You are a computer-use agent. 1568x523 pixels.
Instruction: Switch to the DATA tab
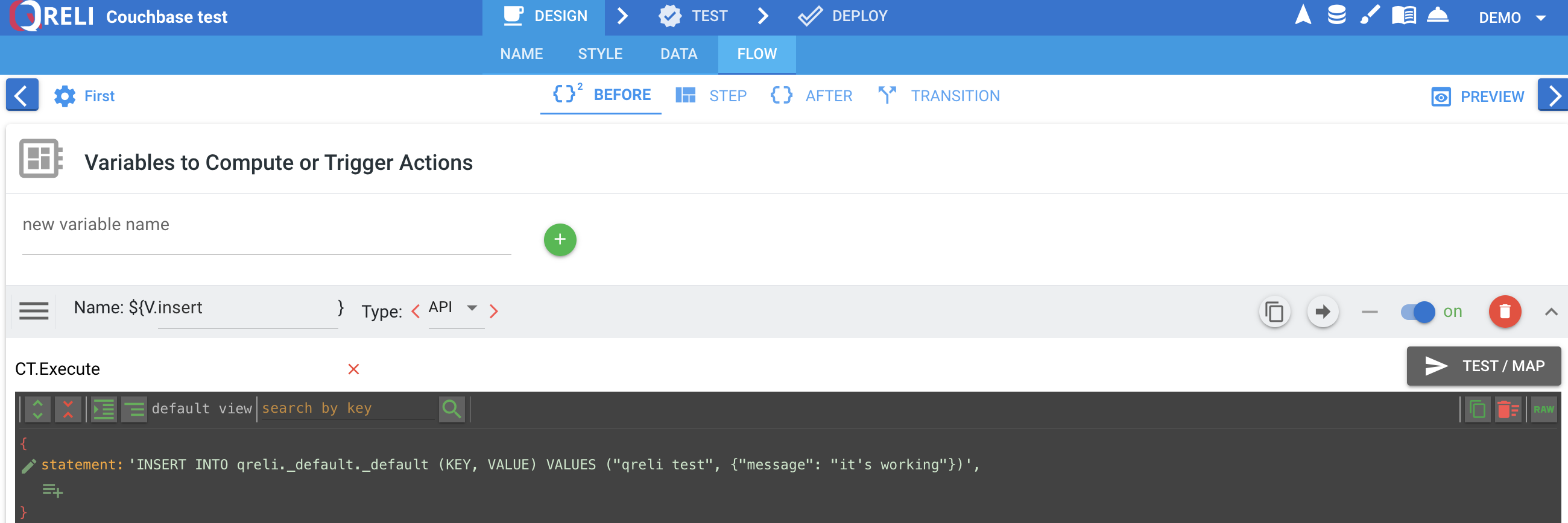678,54
